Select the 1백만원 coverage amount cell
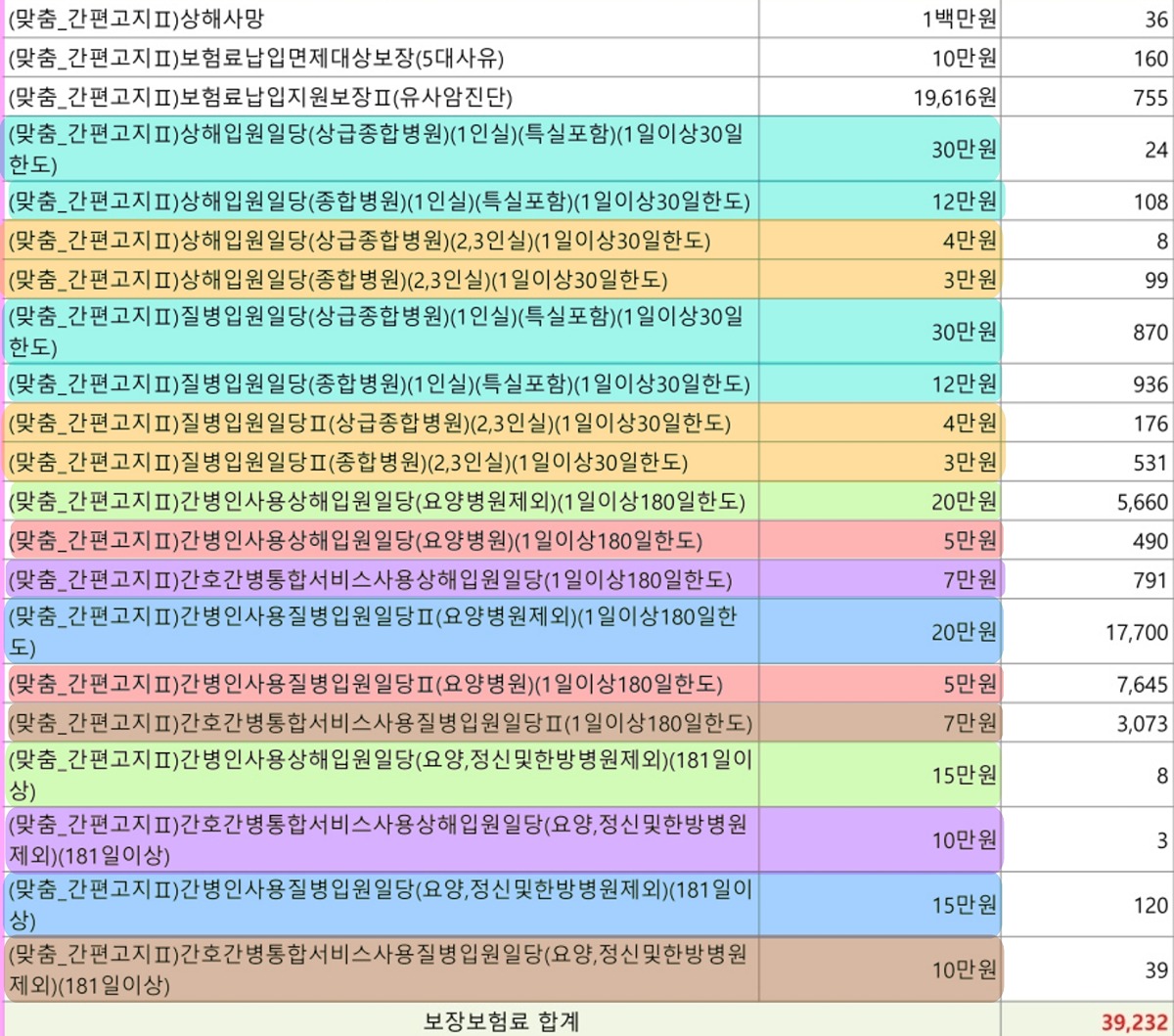This screenshot has height=1036, width=1174. coord(959,18)
